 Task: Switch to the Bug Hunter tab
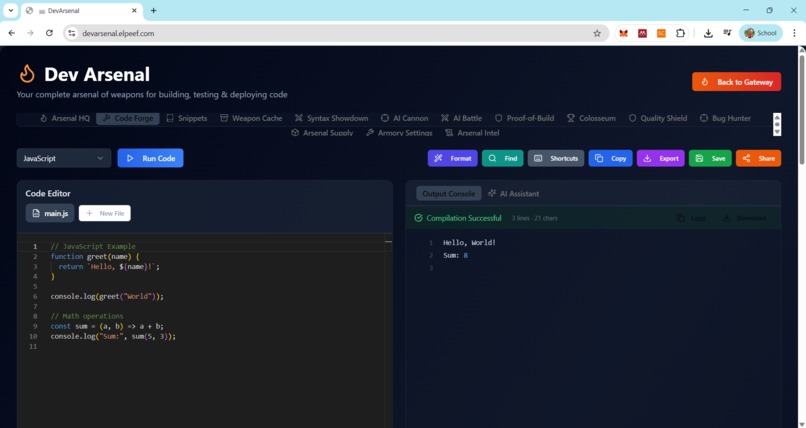(x=725, y=118)
